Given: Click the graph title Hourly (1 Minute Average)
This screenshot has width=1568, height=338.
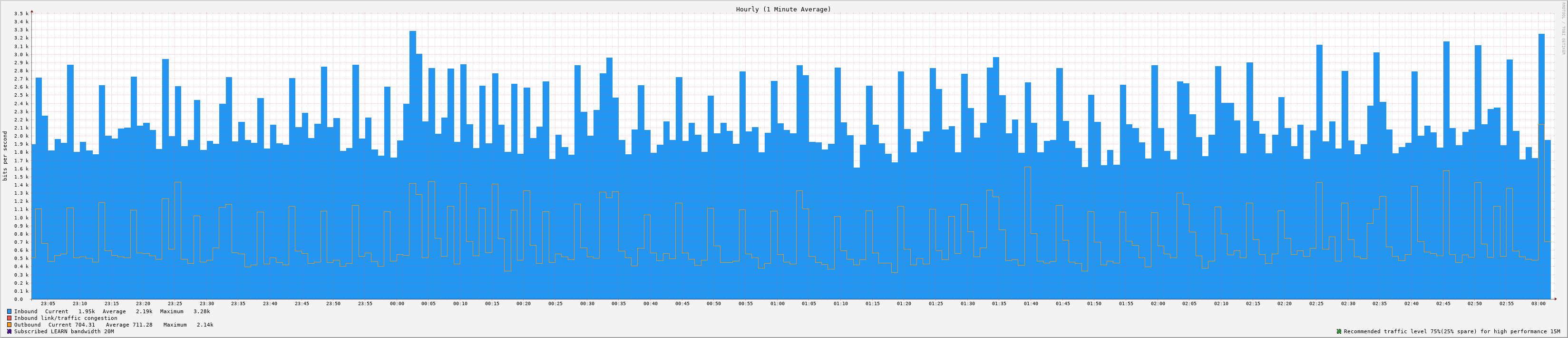Looking at the screenshot, I should coord(783,9).
